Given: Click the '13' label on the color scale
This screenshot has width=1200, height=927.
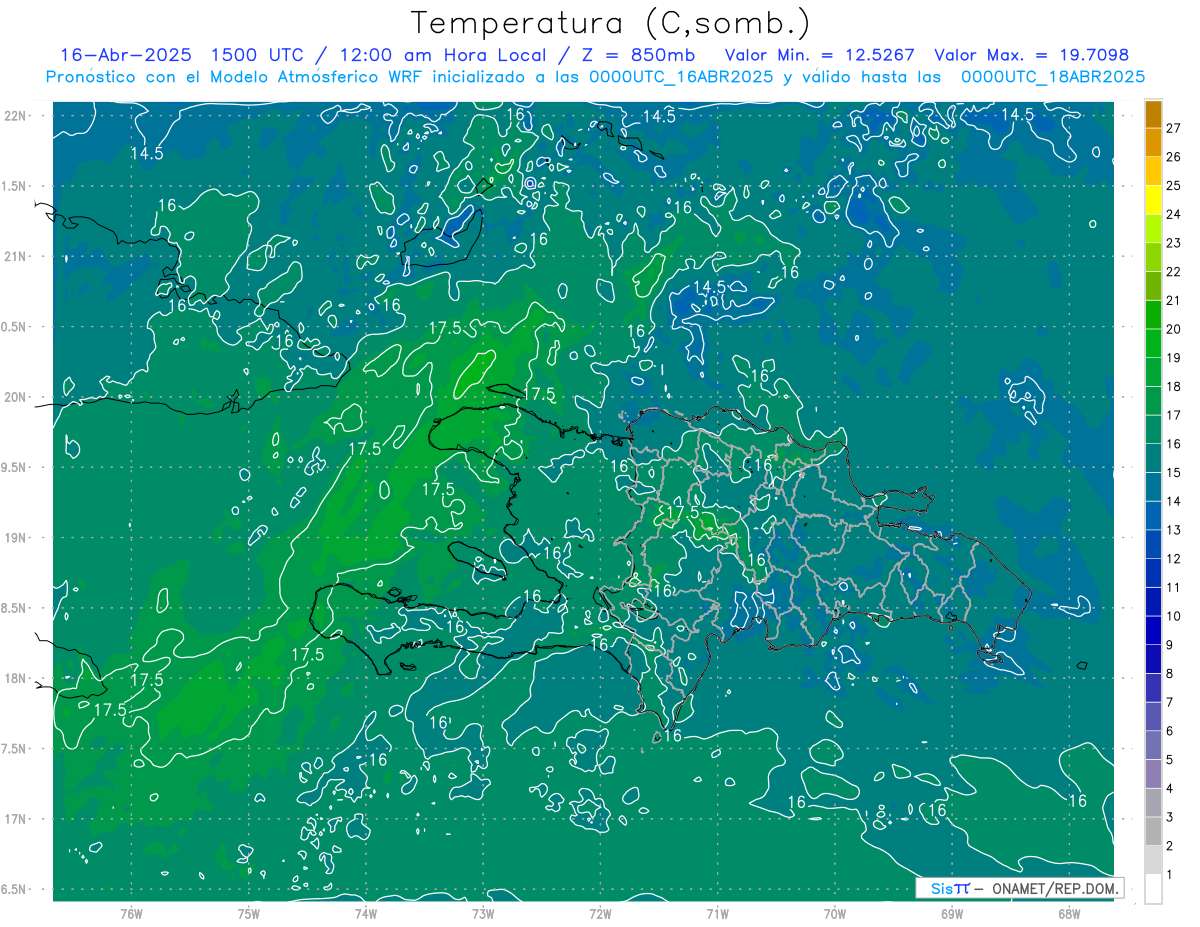Looking at the screenshot, I should 1174,530.
